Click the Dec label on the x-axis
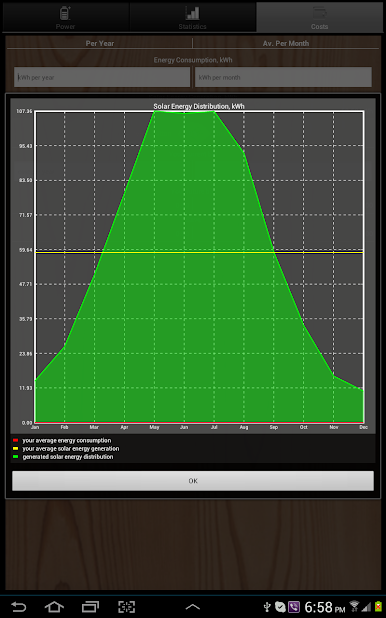Viewport: 386px width, 618px height. 364,427
